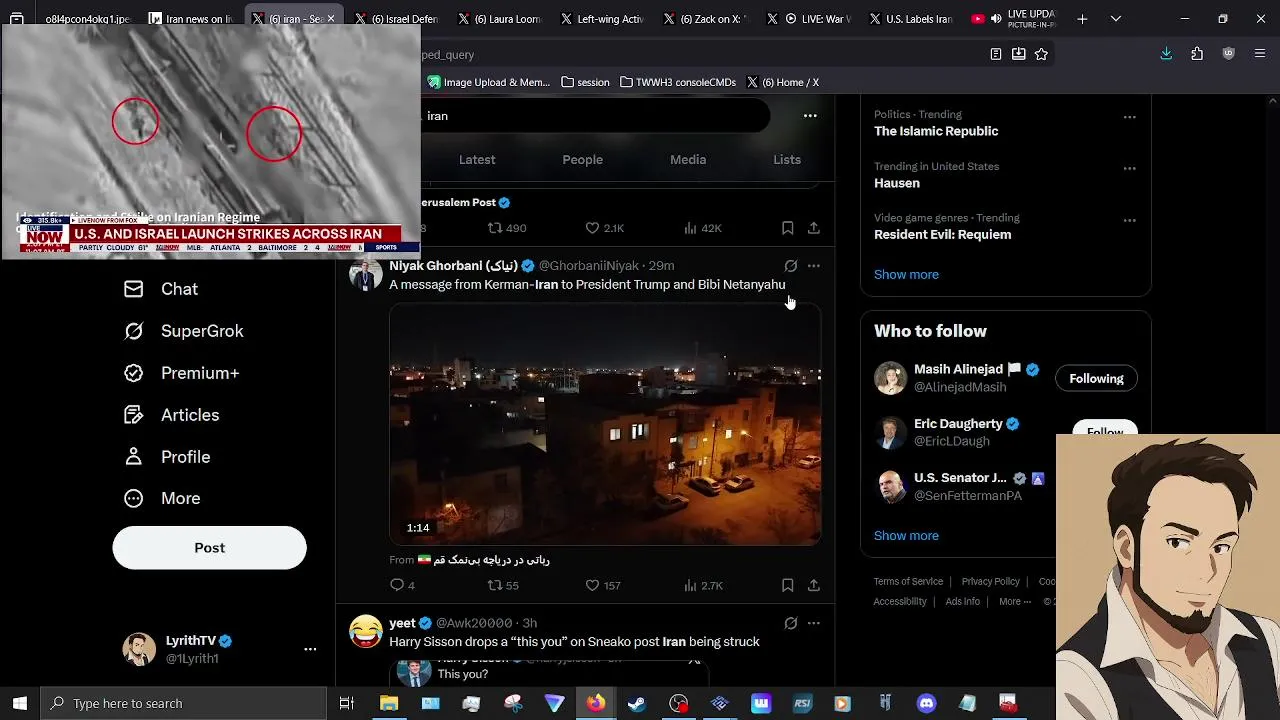This screenshot has height=720, width=1280.
Task: Open LyrithTV account options menu
Action: (x=310, y=649)
